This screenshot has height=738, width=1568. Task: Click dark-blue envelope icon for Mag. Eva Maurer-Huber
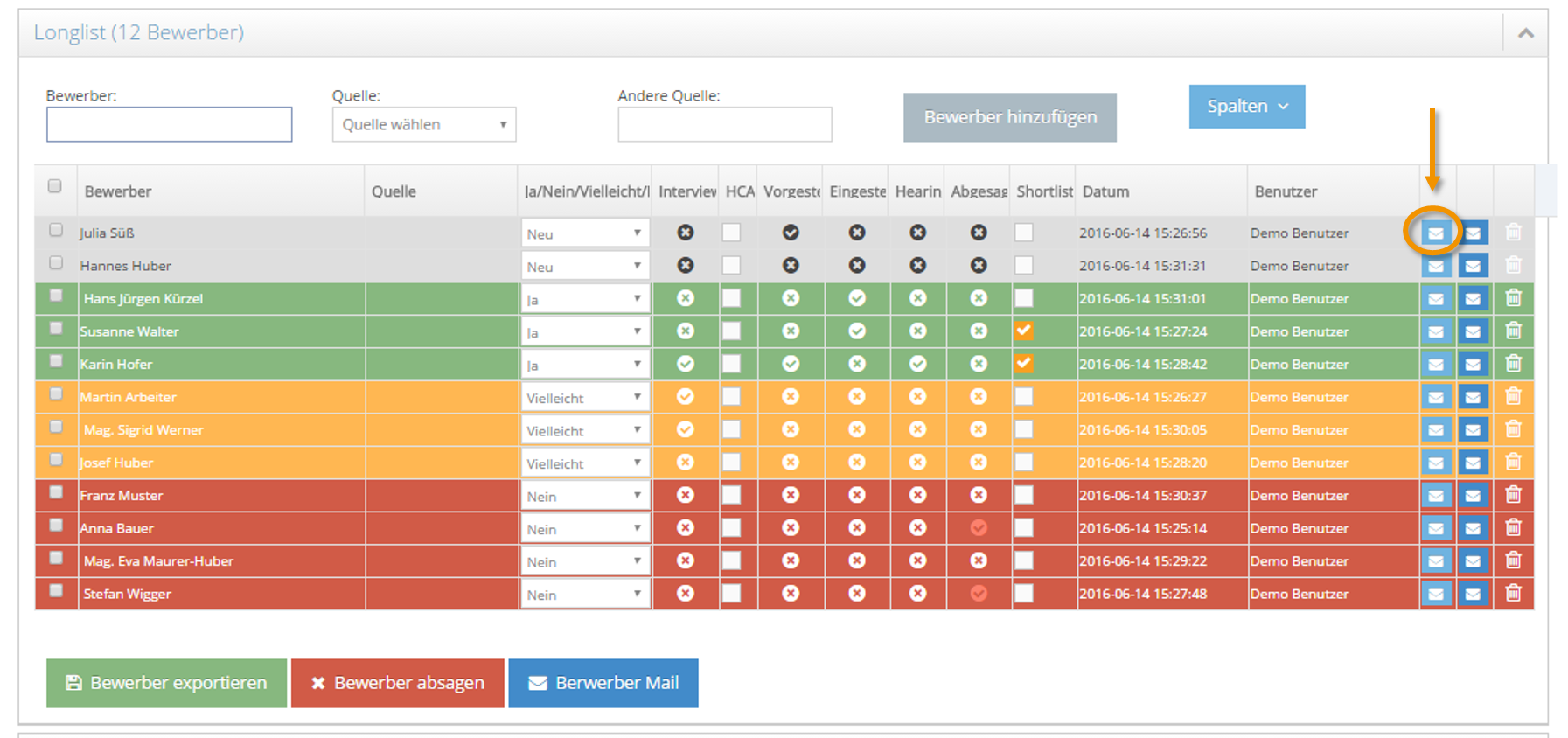point(1474,560)
